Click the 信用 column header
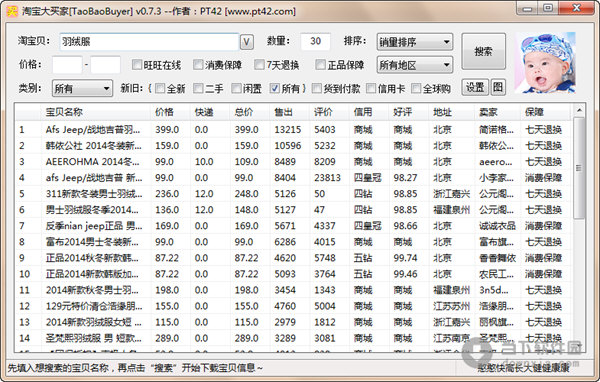Image resolution: width=600 pixels, height=382 pixels. 369,112
